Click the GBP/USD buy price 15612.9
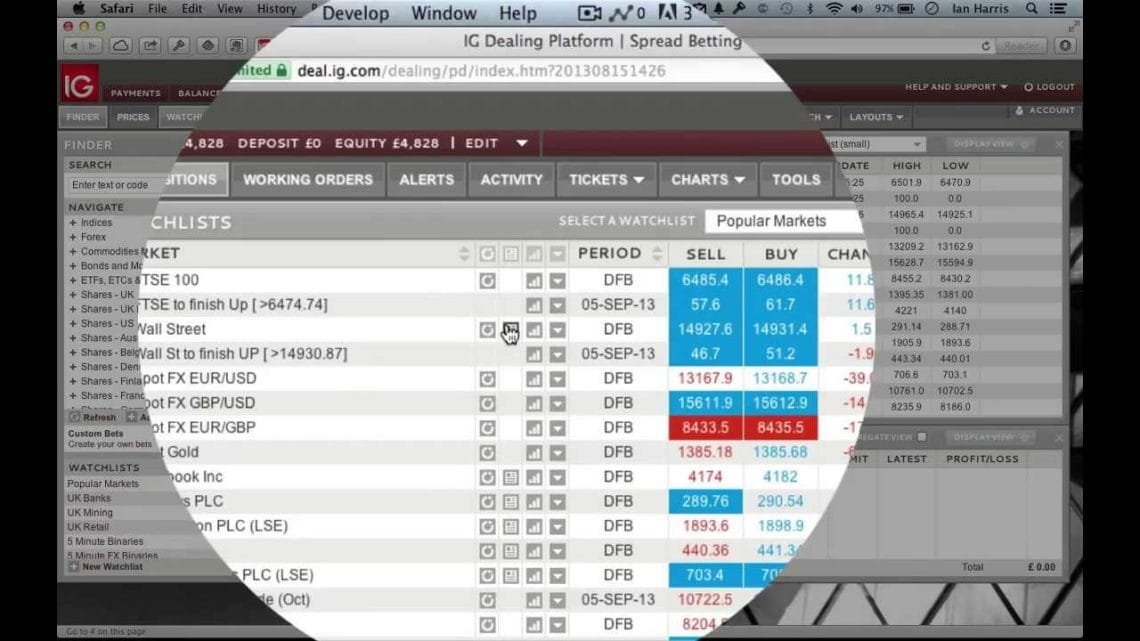 [781, 403]
